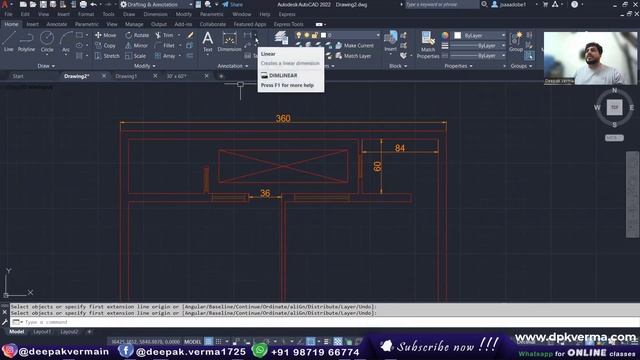This screenshot has height=360, width=640.
Task: Open the Insert ribbon tab
Action: click(x=32, y=24)
